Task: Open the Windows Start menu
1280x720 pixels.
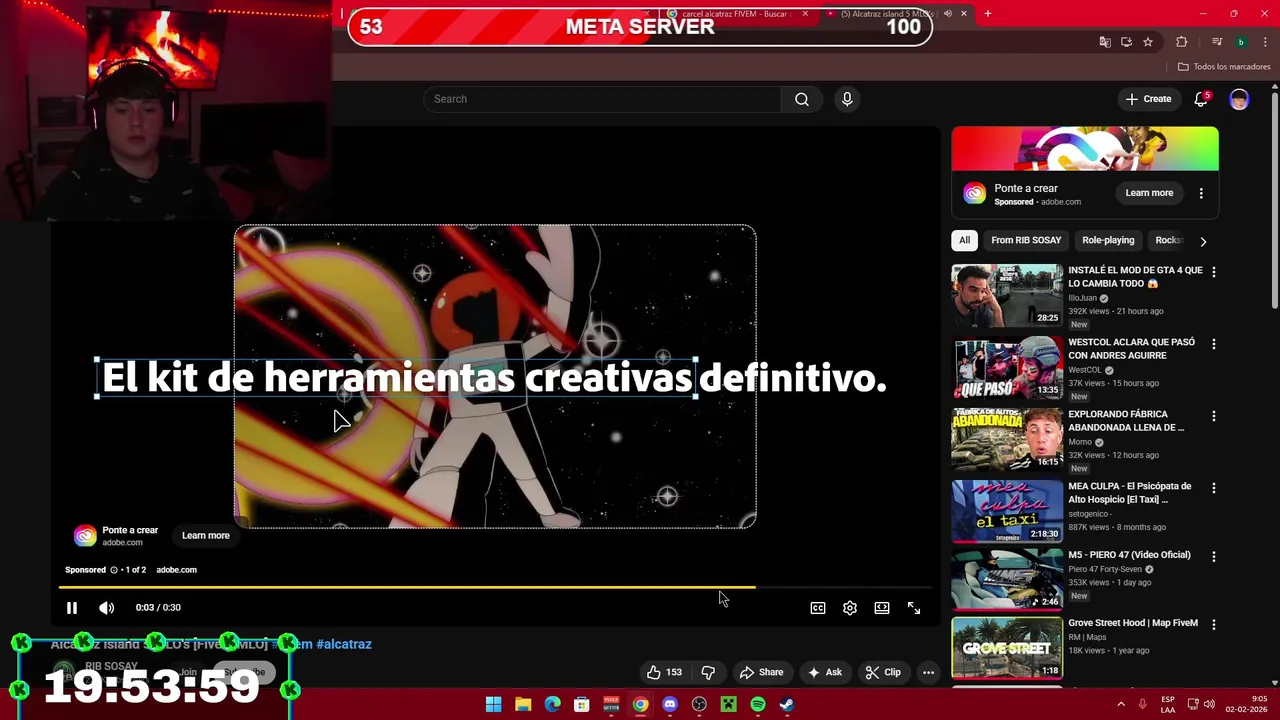Action: [493, 705]
